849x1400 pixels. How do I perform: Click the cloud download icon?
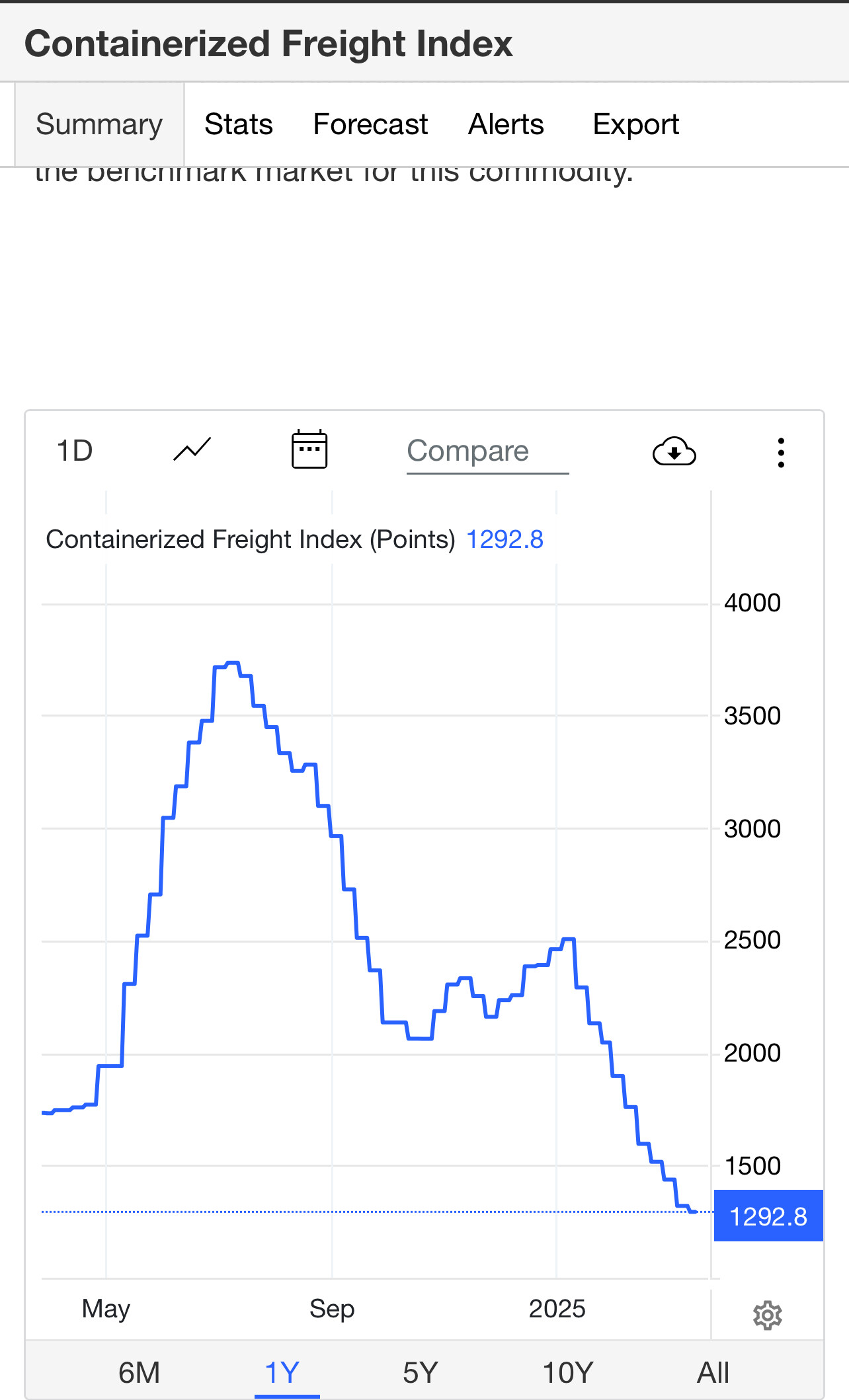point(674,452)
